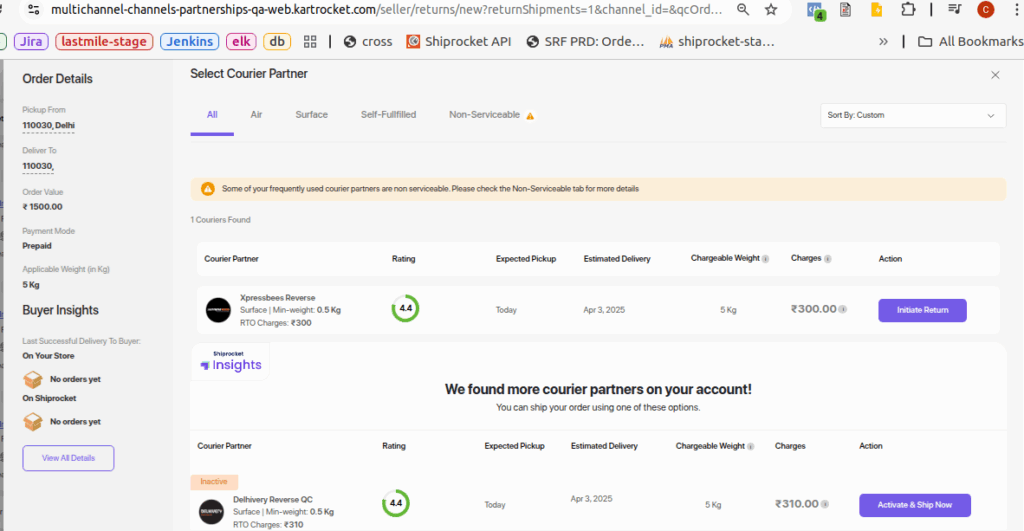
Task: Click the View All Details button
Action: (x=68, y=458)
